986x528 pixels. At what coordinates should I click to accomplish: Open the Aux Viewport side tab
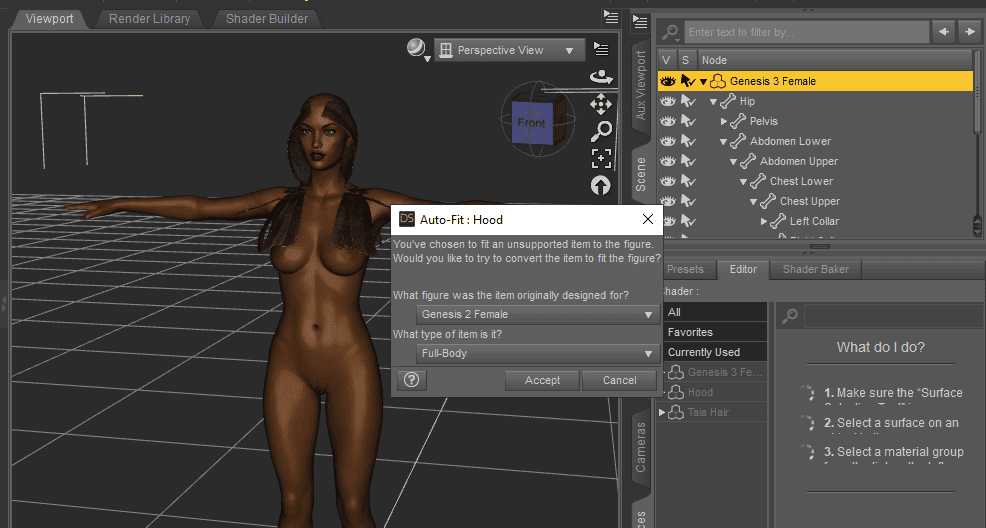pos(640,85)
